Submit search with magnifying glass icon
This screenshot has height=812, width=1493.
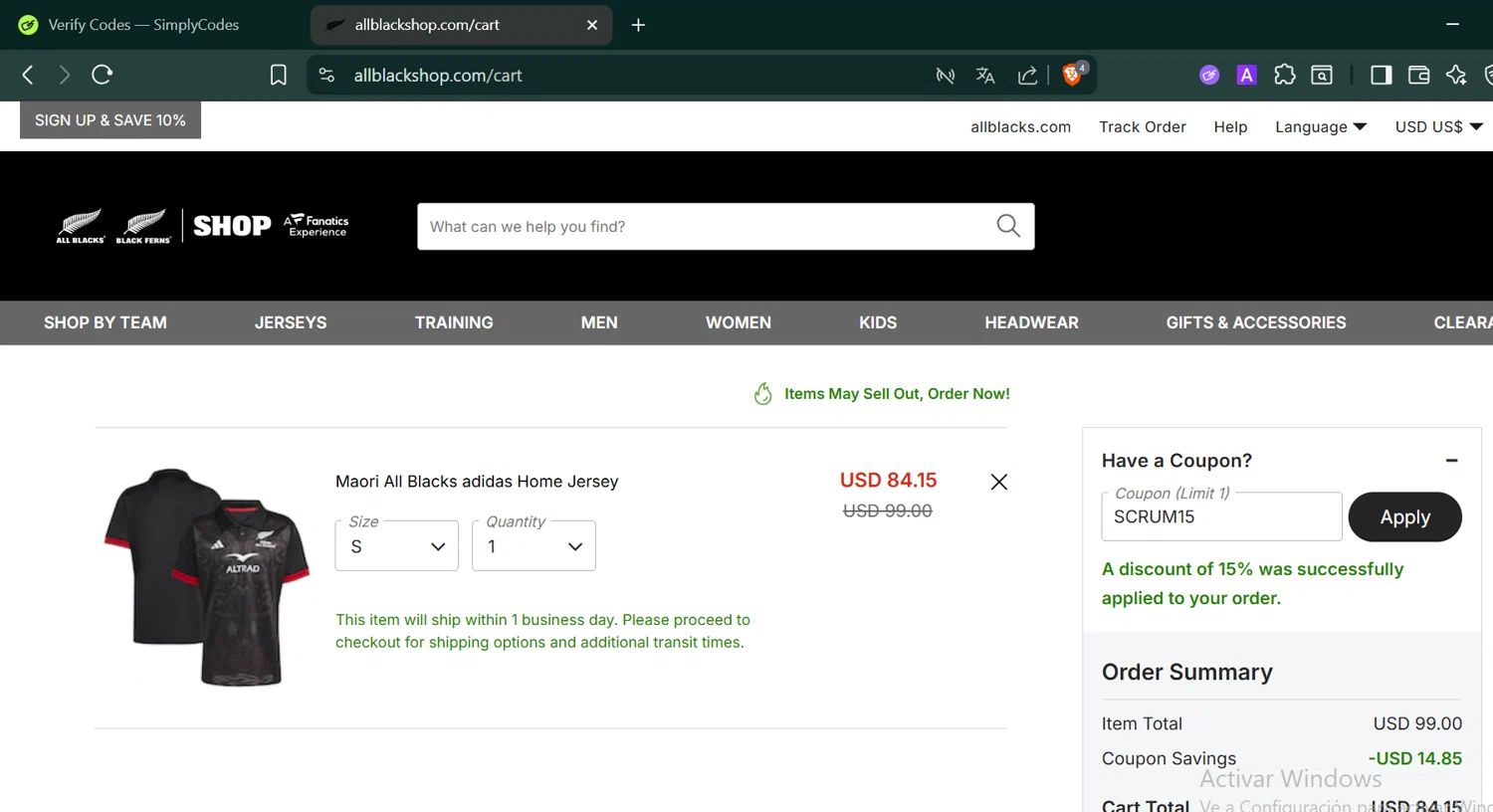click(1008, 226)
